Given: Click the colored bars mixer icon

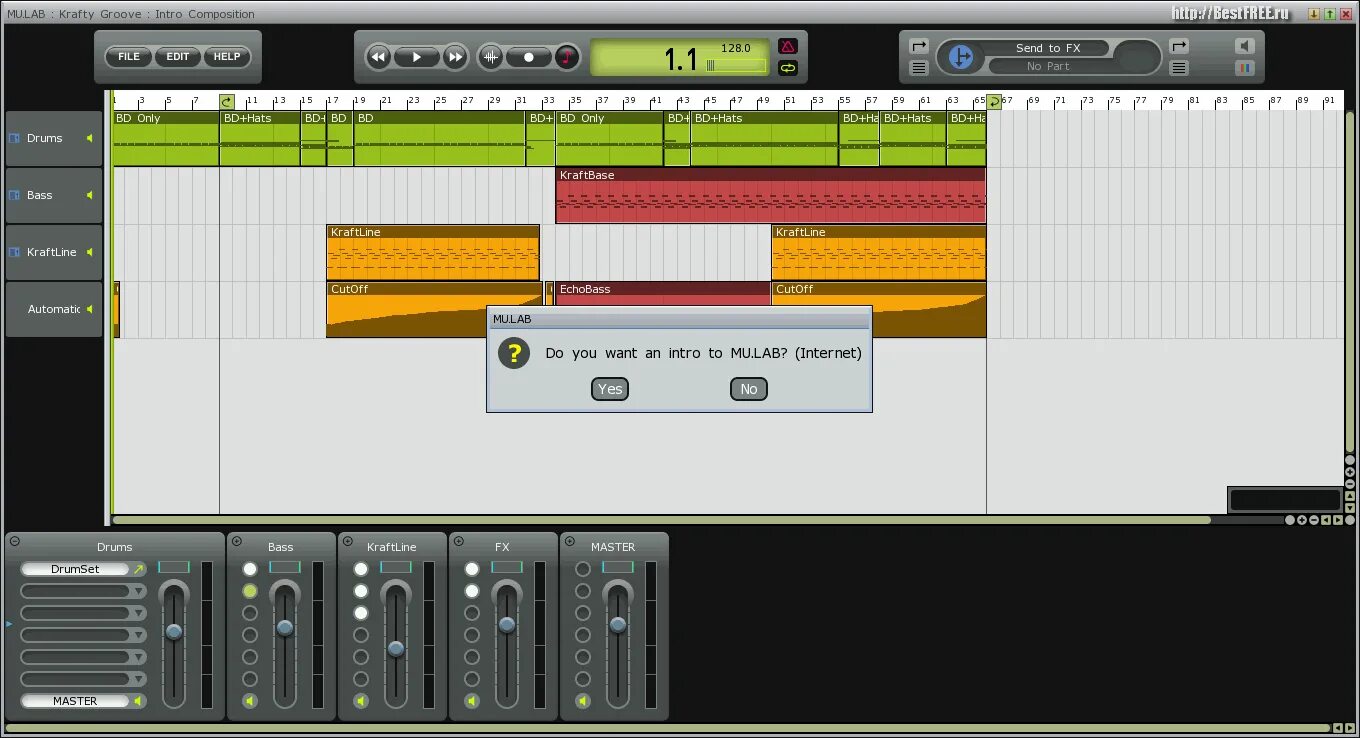Looking at the screenshot, I should pyautogui.click(x=1244, y=68).
